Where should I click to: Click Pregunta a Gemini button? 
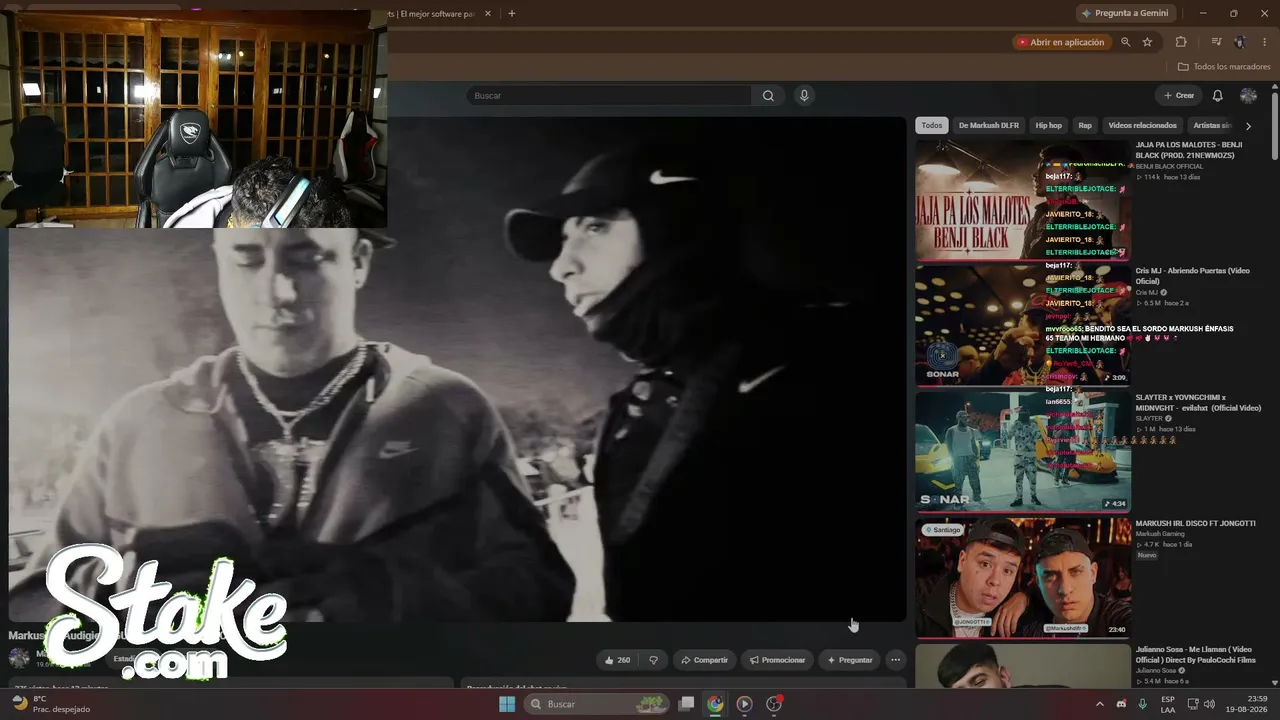pyautogui.click(x=1125, y=14)
